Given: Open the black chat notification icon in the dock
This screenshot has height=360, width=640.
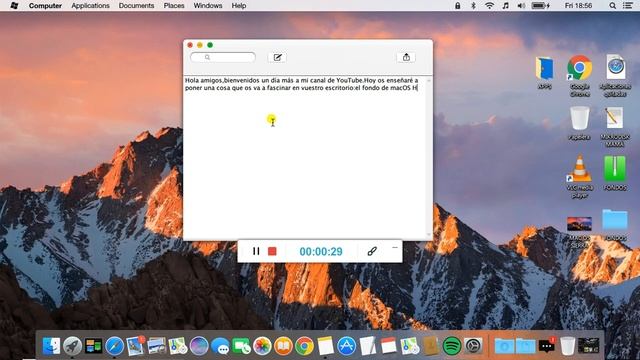Looking at the screenshot, I should 547,346.
